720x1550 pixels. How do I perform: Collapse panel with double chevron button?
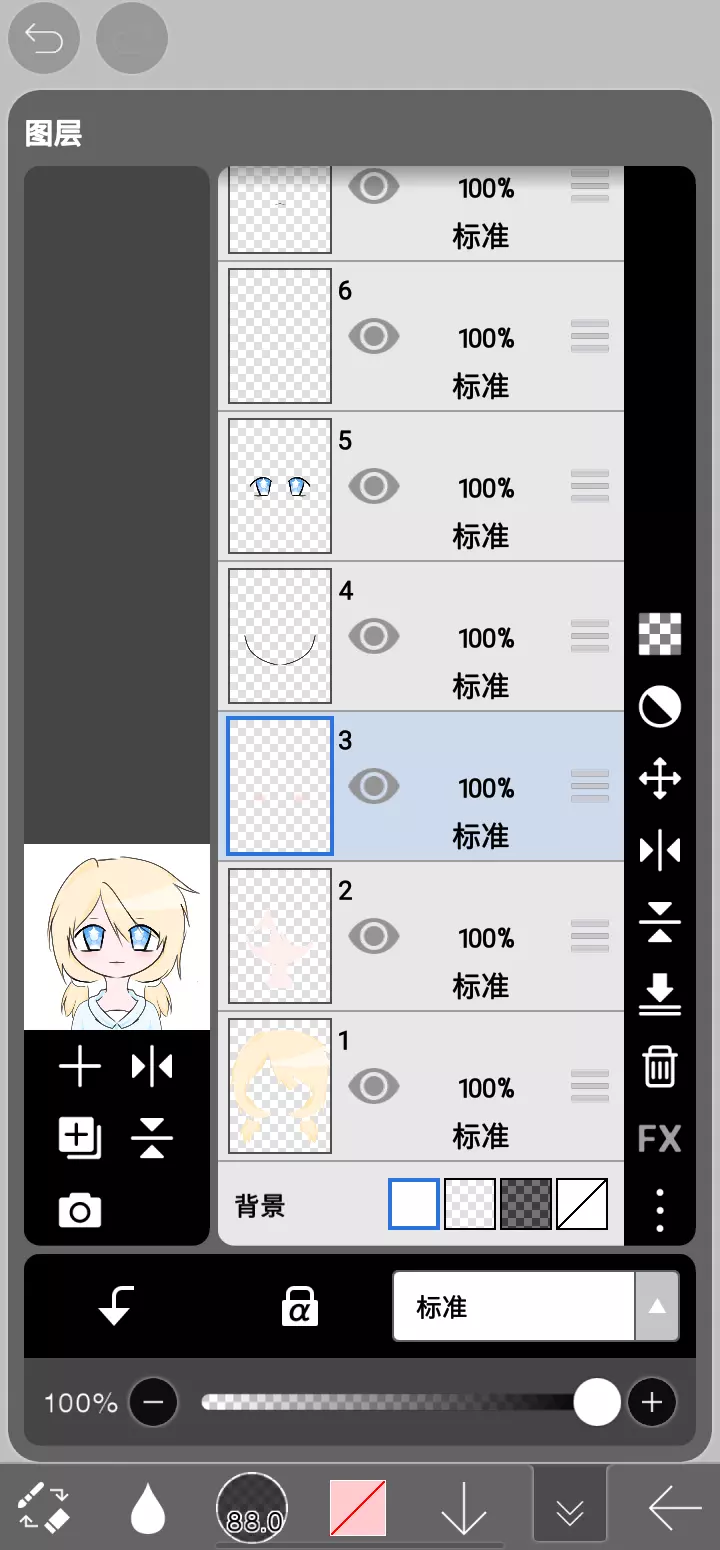pos(570,1509)
